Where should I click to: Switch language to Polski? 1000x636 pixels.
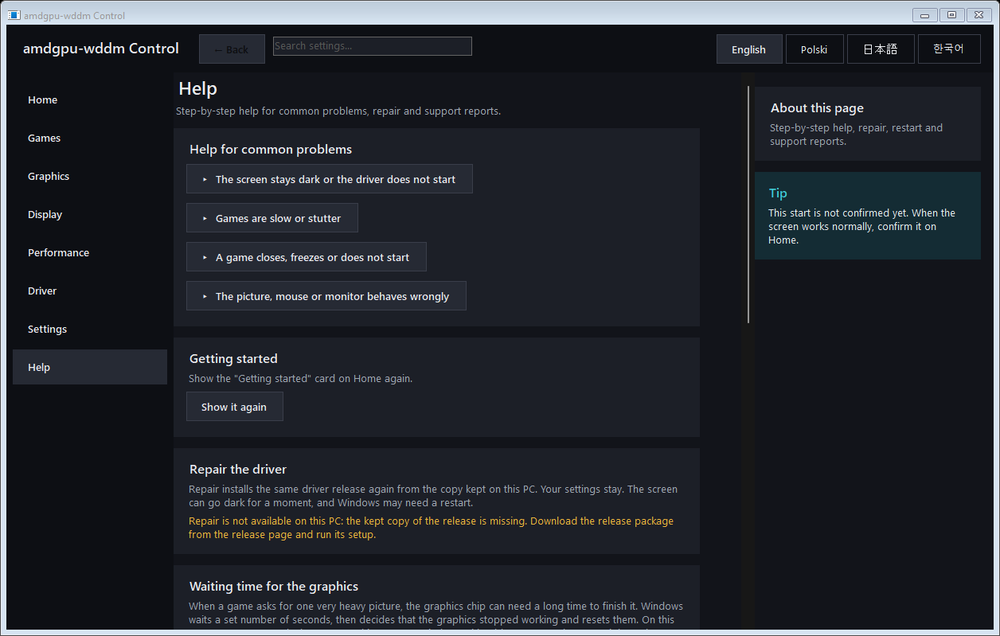(x=814, y=49)
